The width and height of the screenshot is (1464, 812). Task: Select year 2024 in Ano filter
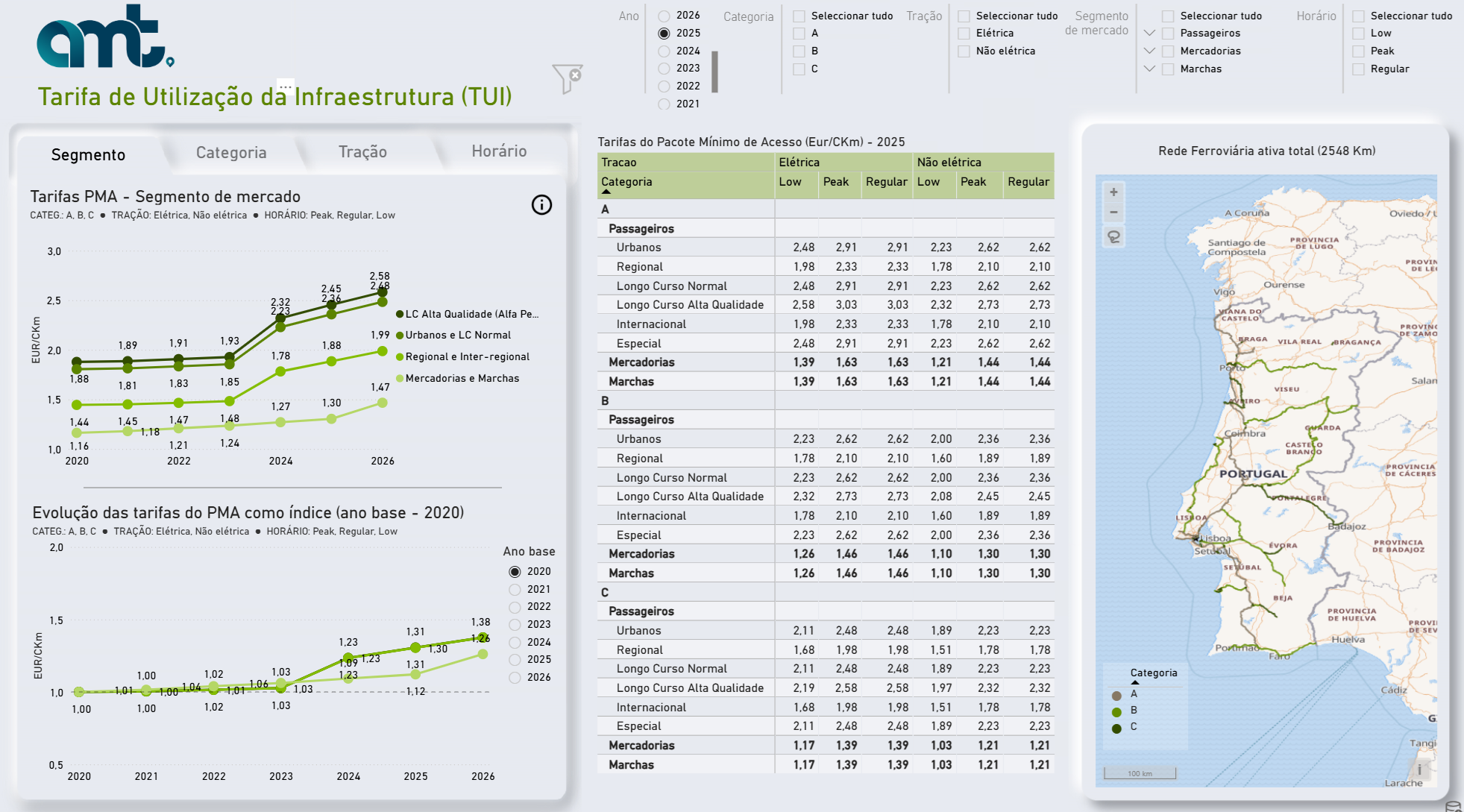click(x=664, y=51)
